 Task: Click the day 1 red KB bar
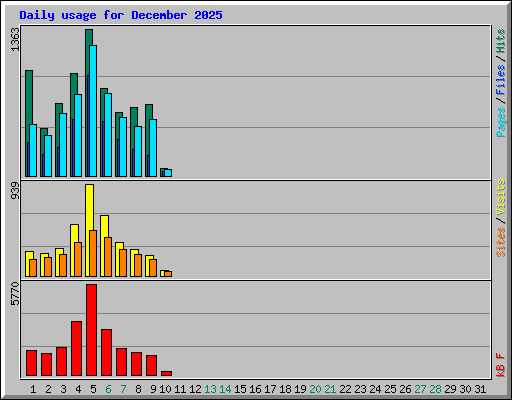tap(31, 363)
